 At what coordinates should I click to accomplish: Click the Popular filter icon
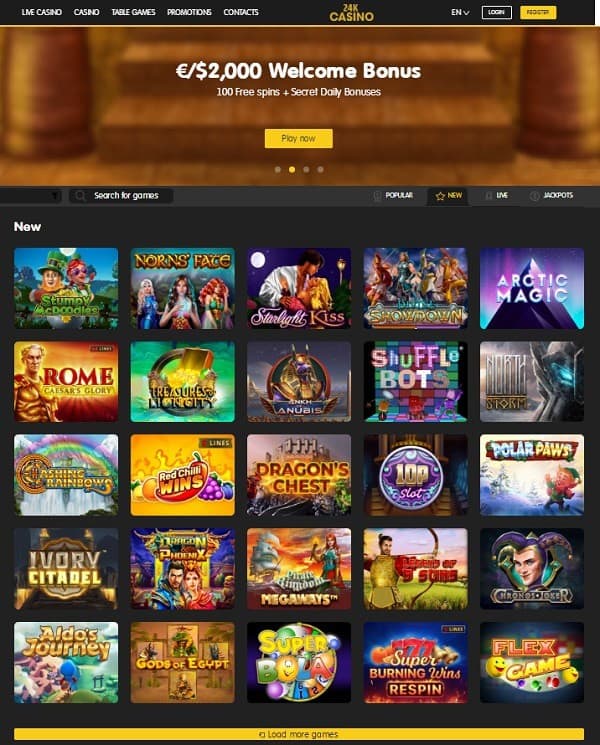tap(377, 196)
